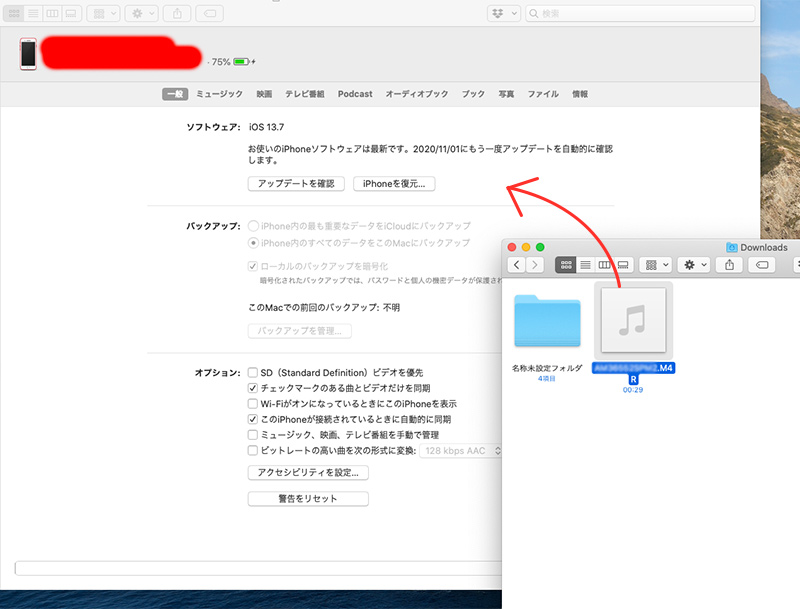Click the battery status icon
This screenshot has width=800, height=609.
pos(242,62)
